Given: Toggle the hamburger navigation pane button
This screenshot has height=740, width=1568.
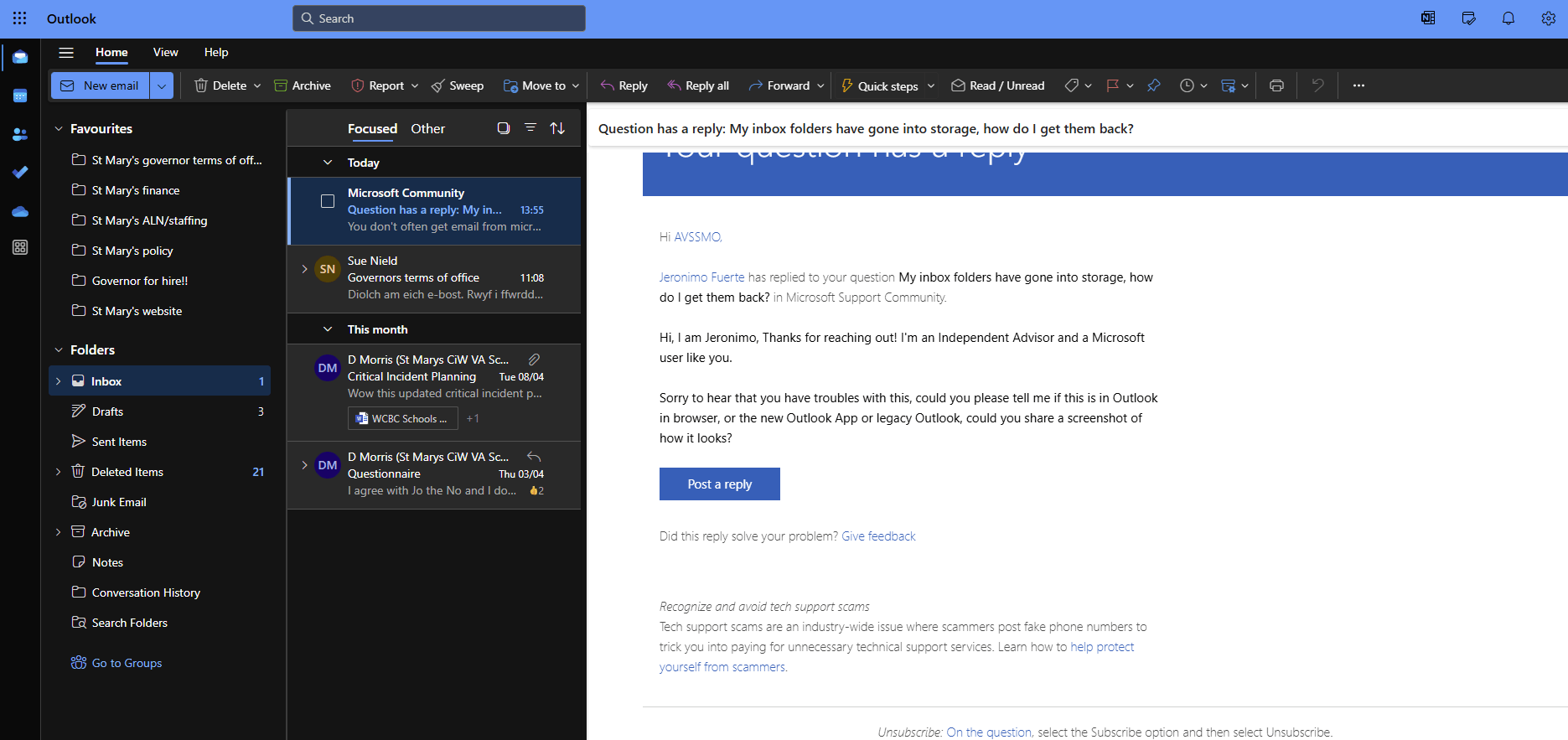Looking at the screenshot, I should coord(66,53).
